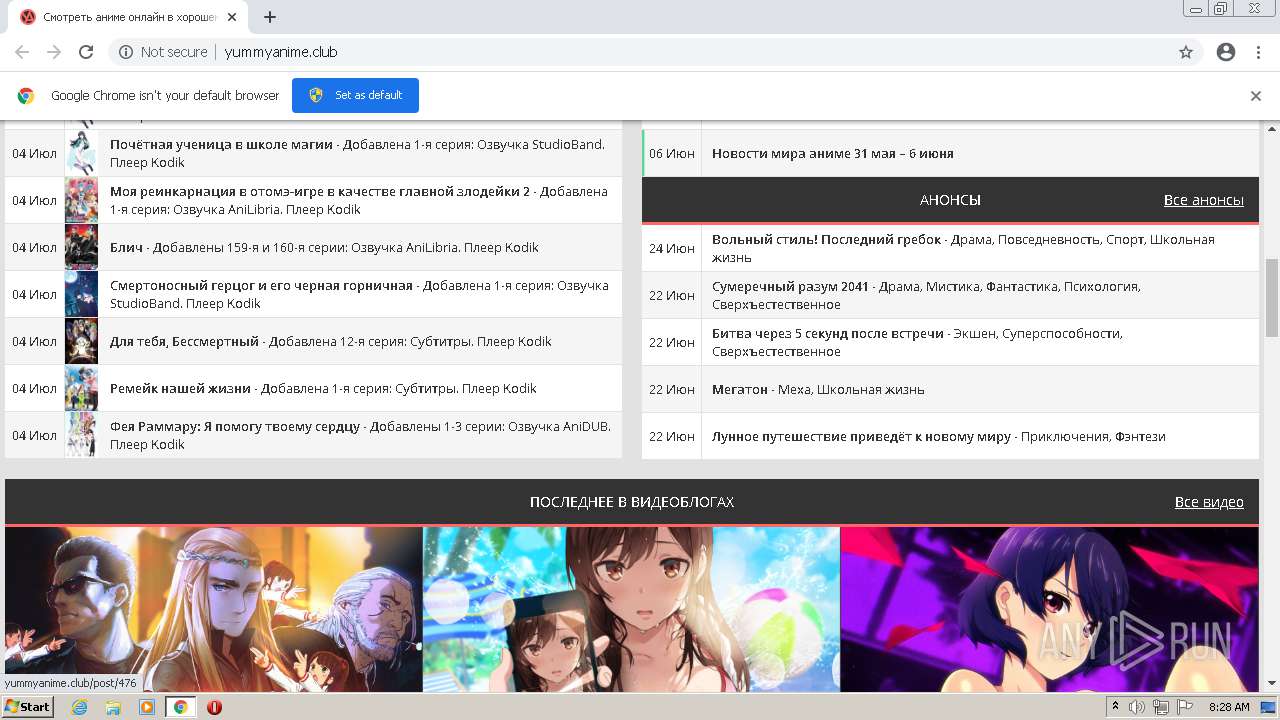The width and height of the screenshot is (1280, 720).
Task: Click thumbnail next to Моя реинкарнация row
Action: [81, 200]
